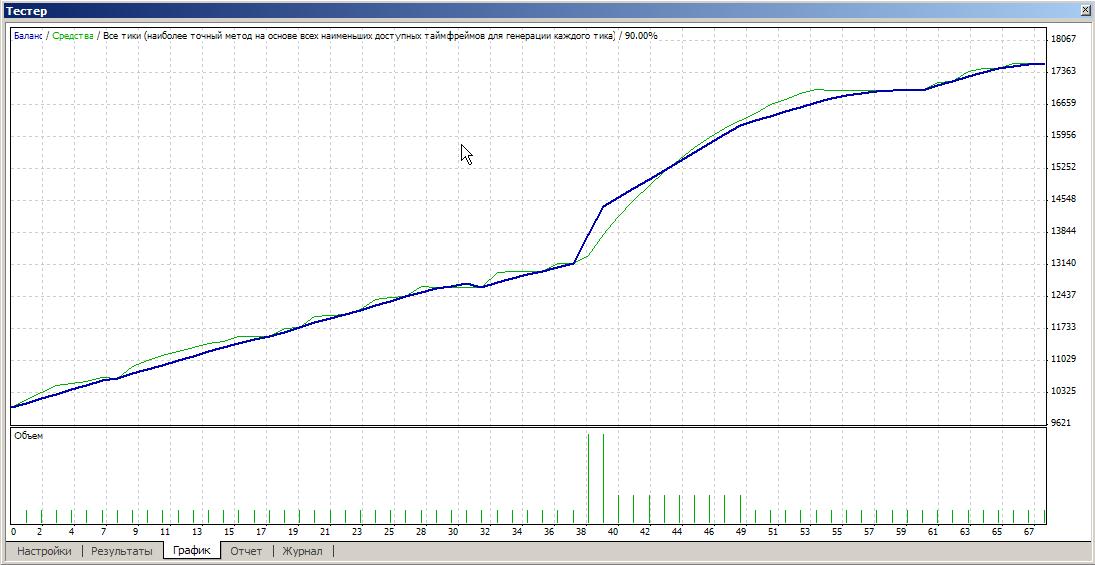Image resolution: width=1095 pixels, height=565 pixels.
Task: Click the 12437 axis value
Action: (x=1063, y=295)
